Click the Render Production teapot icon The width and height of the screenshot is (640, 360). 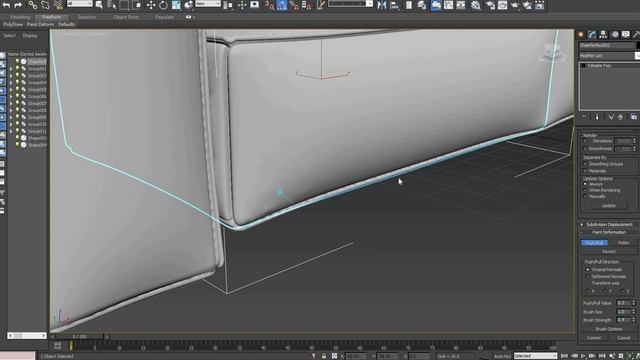point(515,5)
